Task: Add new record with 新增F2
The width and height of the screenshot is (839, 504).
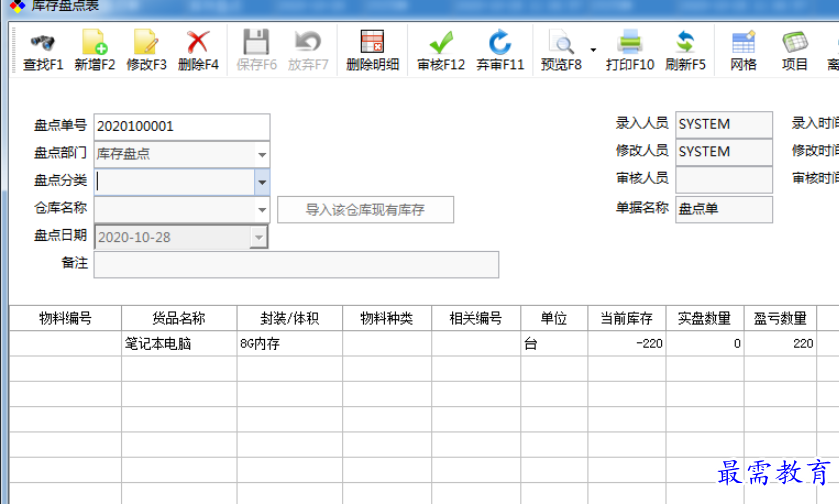Action: pos(95,51)
